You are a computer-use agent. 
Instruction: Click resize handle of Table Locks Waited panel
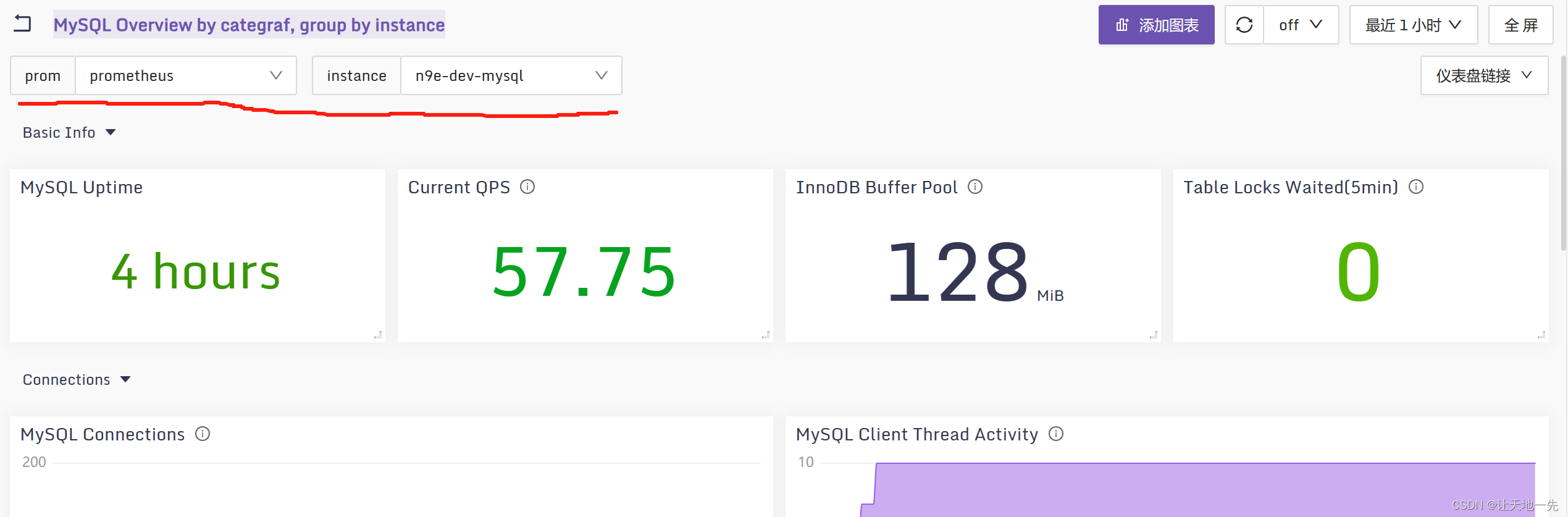1541,335
